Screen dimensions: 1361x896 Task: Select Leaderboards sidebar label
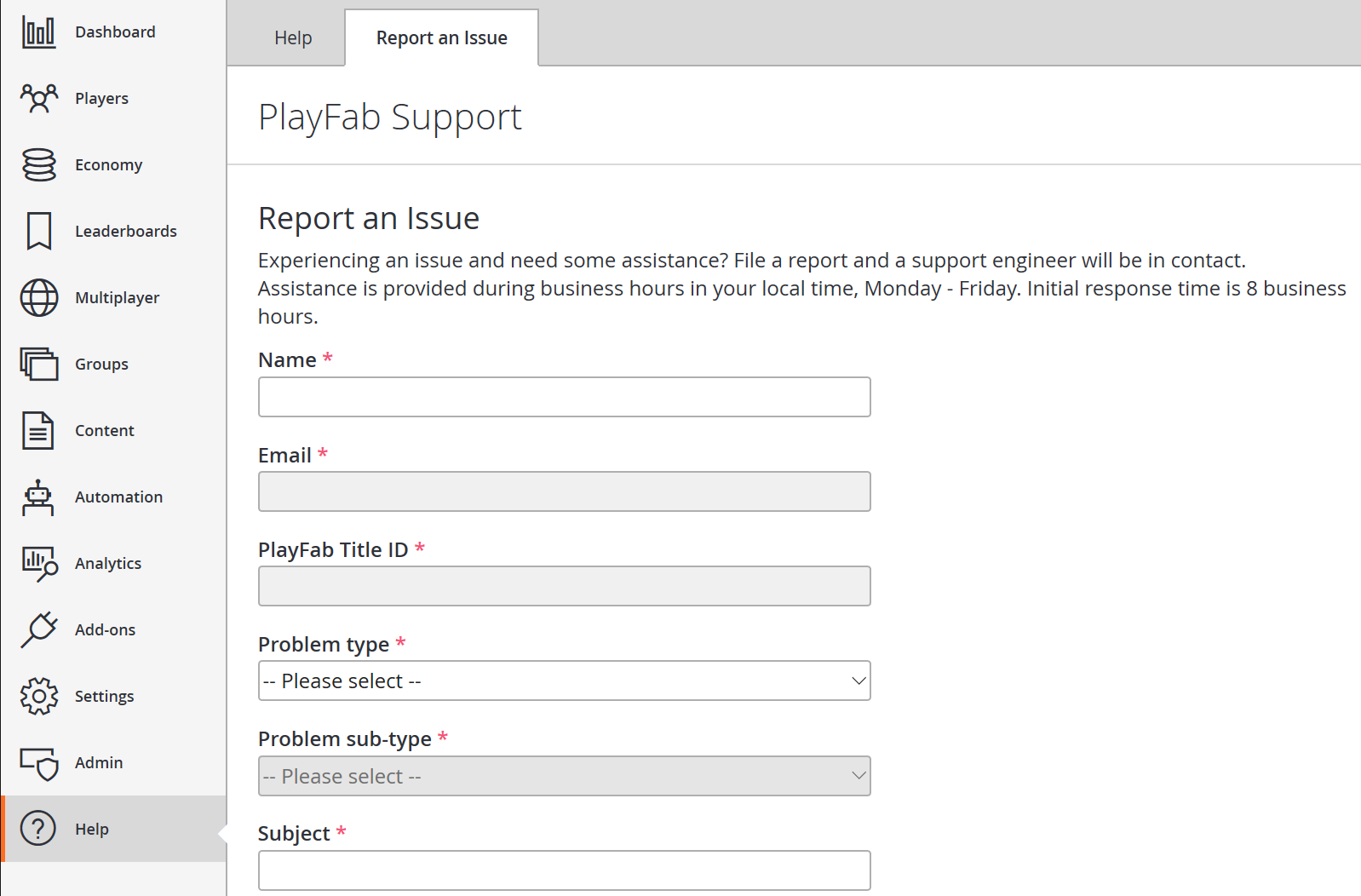[x=126, y=232]
